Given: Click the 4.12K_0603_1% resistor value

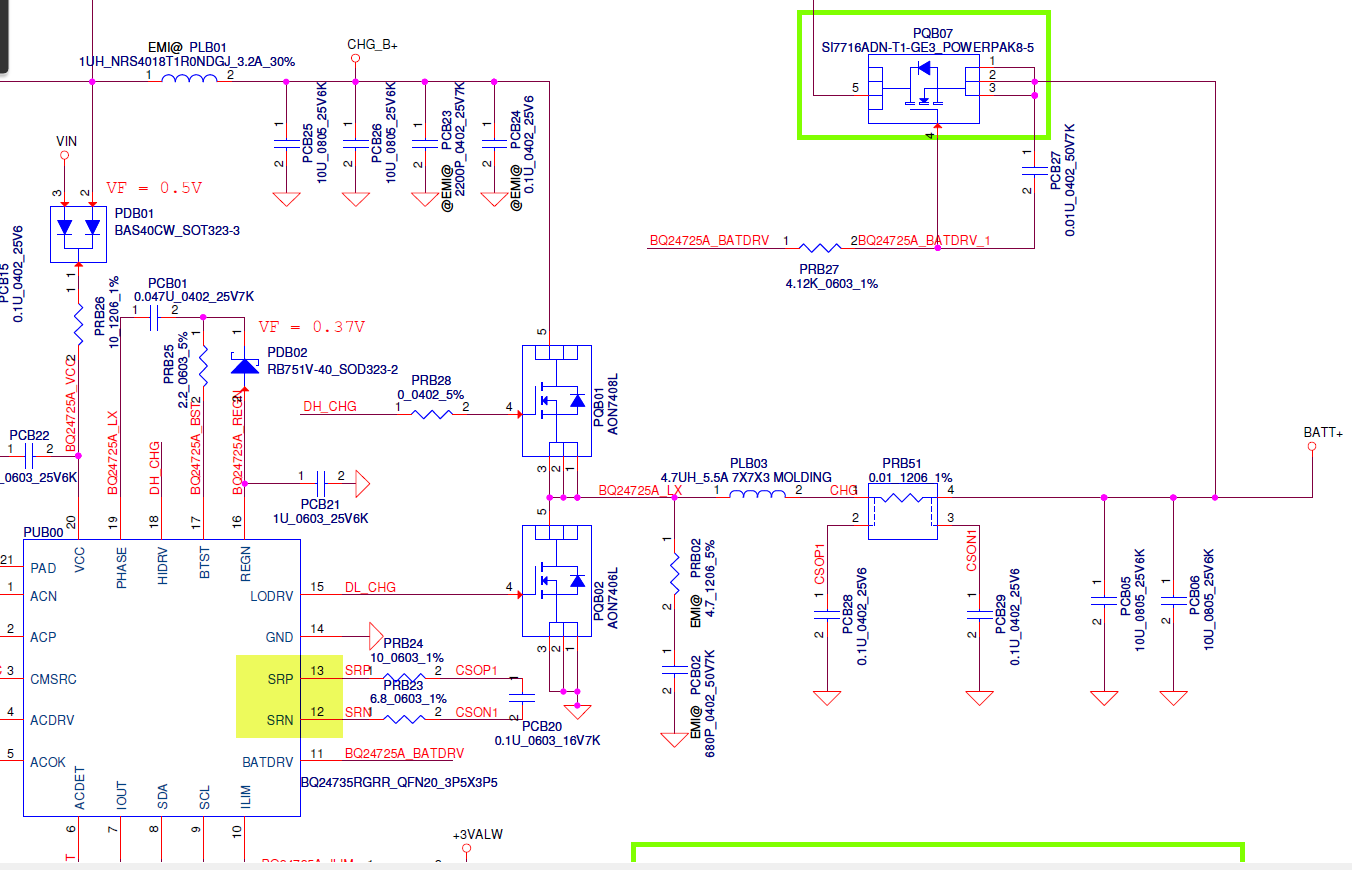Looking at the screenshot, I should point(832,284).
